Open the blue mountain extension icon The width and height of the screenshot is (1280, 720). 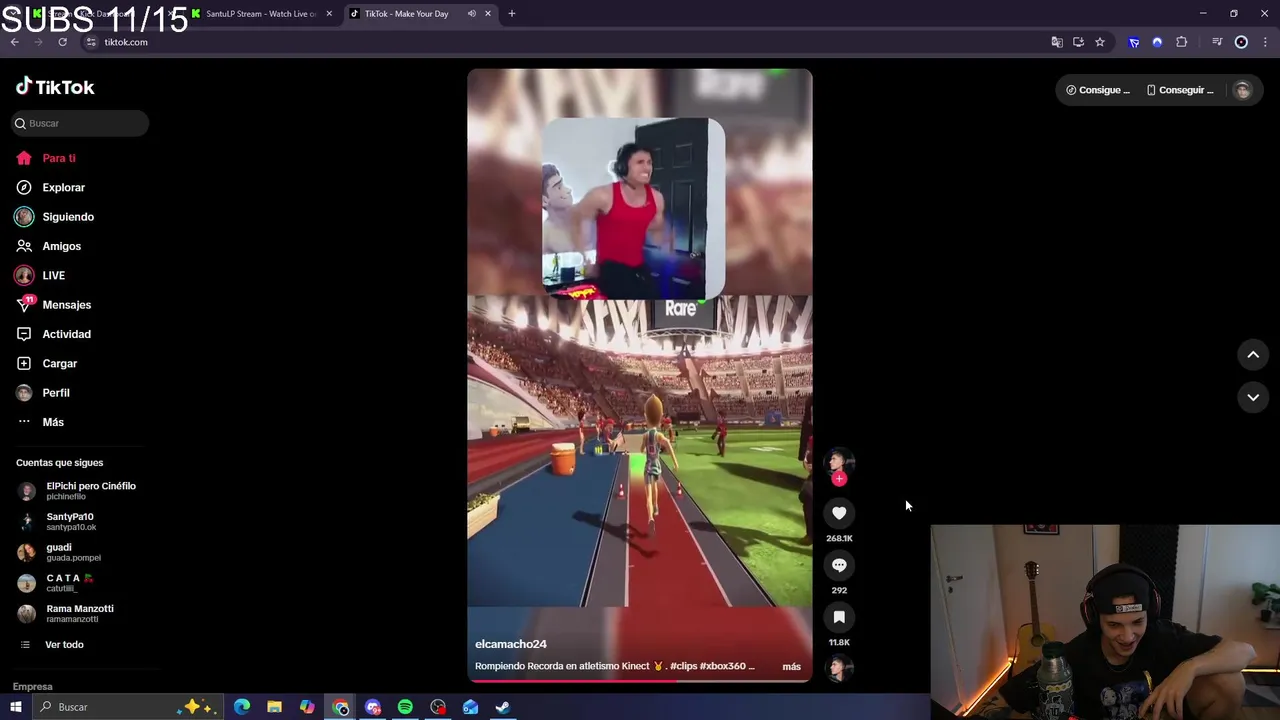pyautogui.click(x=1157, y=42)
